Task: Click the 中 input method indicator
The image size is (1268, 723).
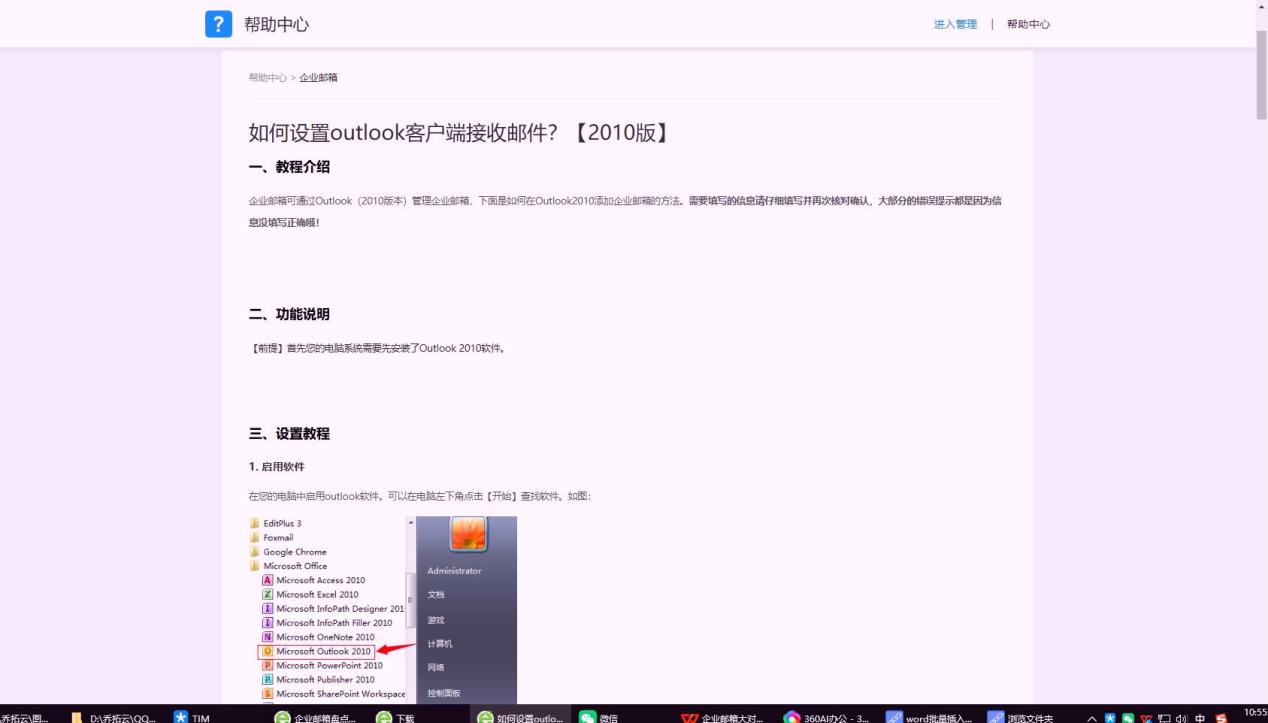Action: 1200,717
